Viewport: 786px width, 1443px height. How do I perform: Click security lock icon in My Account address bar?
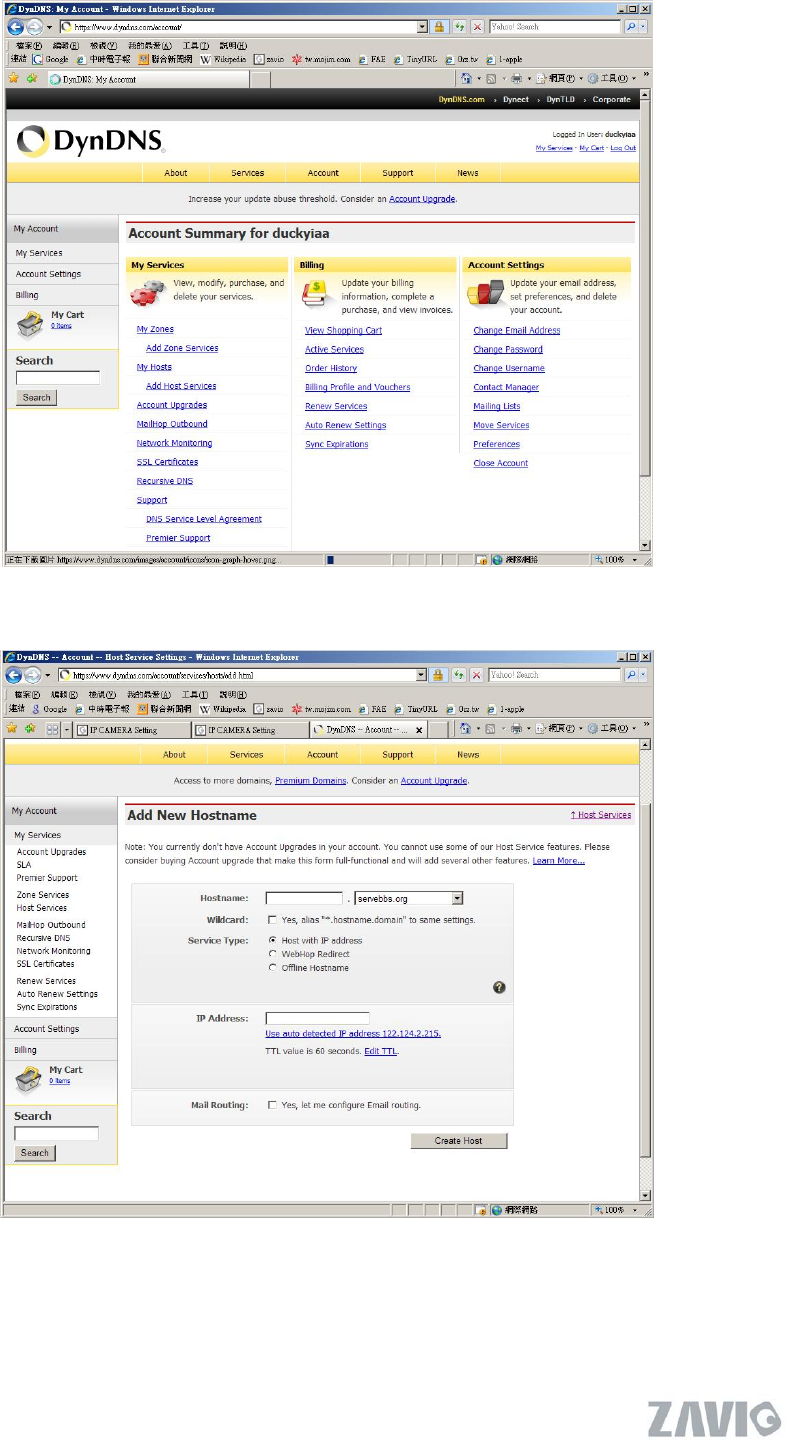pyautogui.click(x=438, y=28)
